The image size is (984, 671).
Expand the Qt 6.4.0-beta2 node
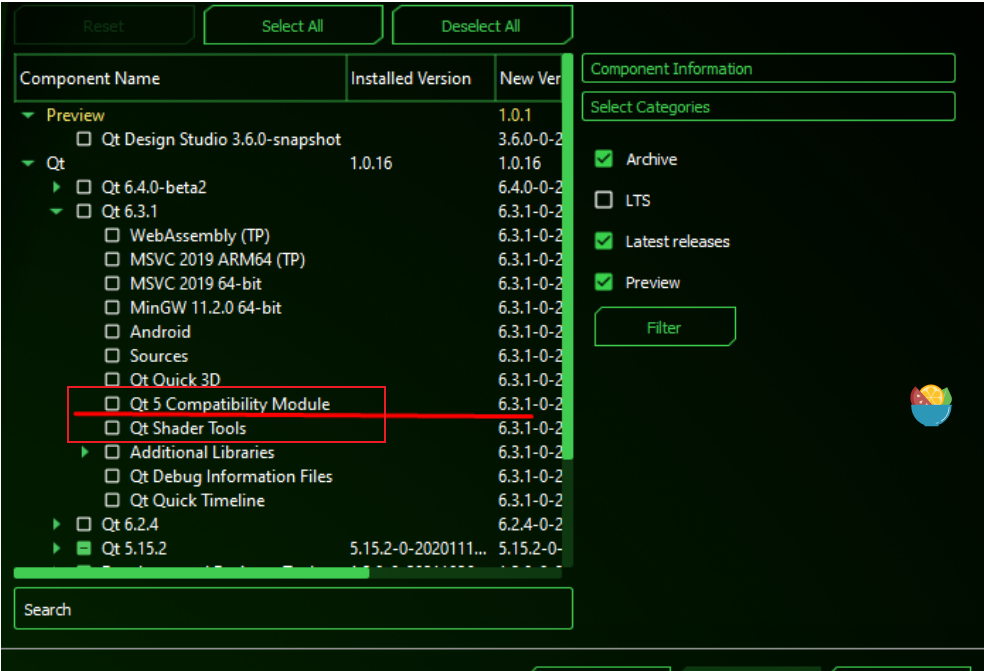click(56, 187)
